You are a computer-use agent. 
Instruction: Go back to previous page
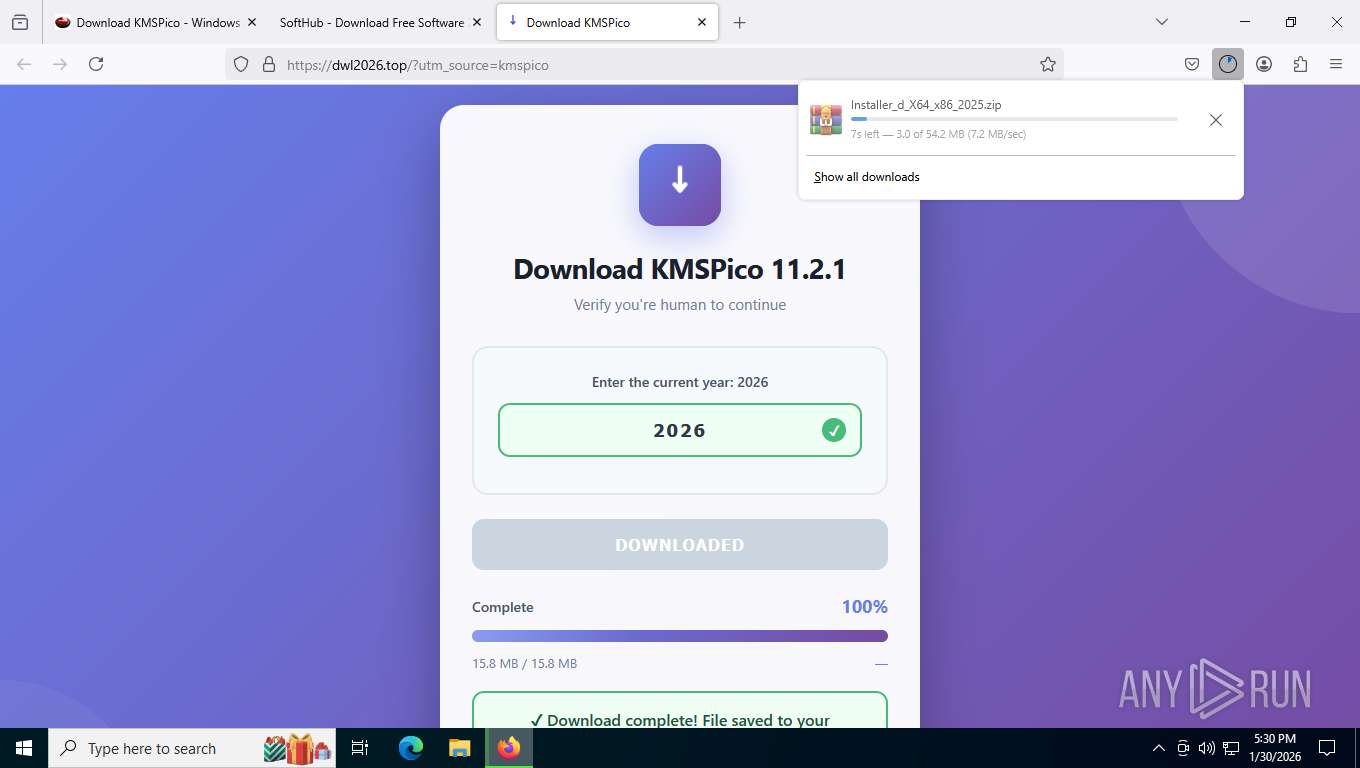[24, 64]
